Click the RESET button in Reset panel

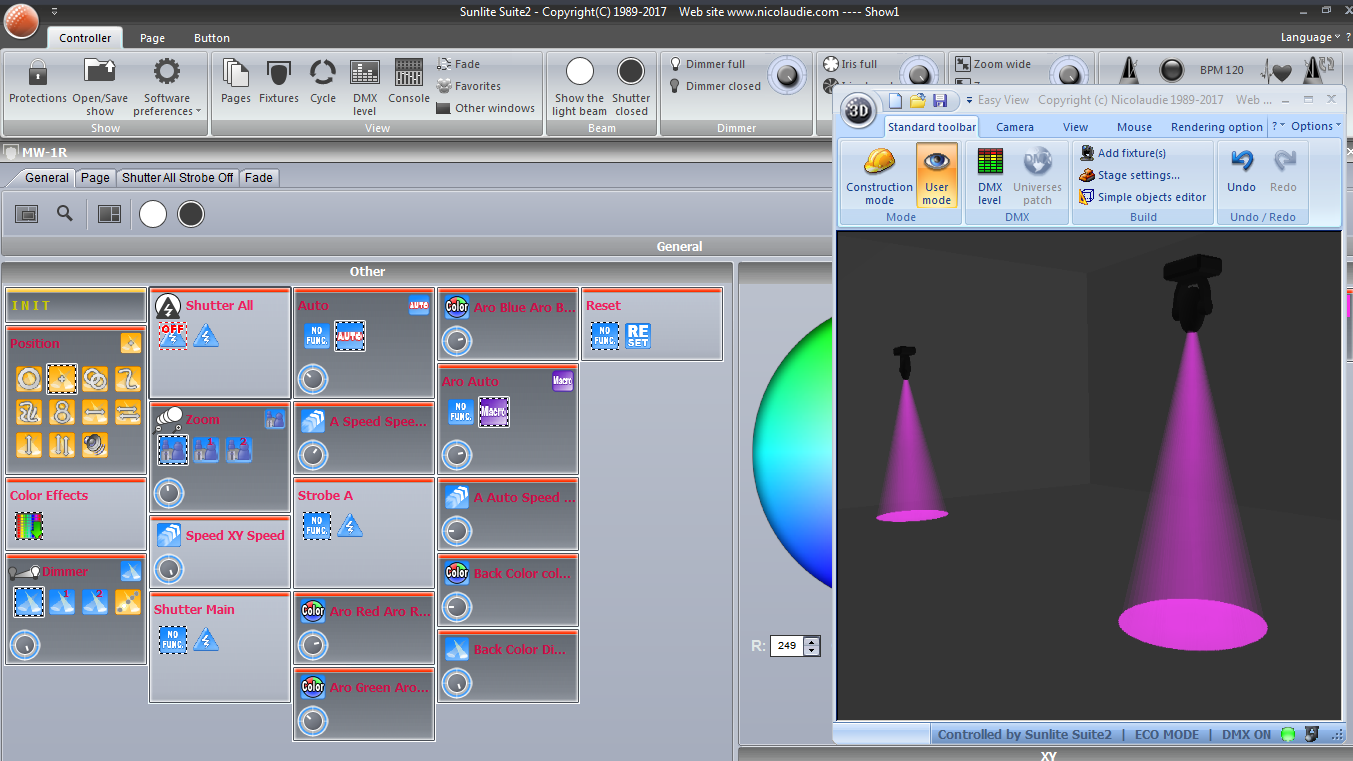click(x=638, y=335)
